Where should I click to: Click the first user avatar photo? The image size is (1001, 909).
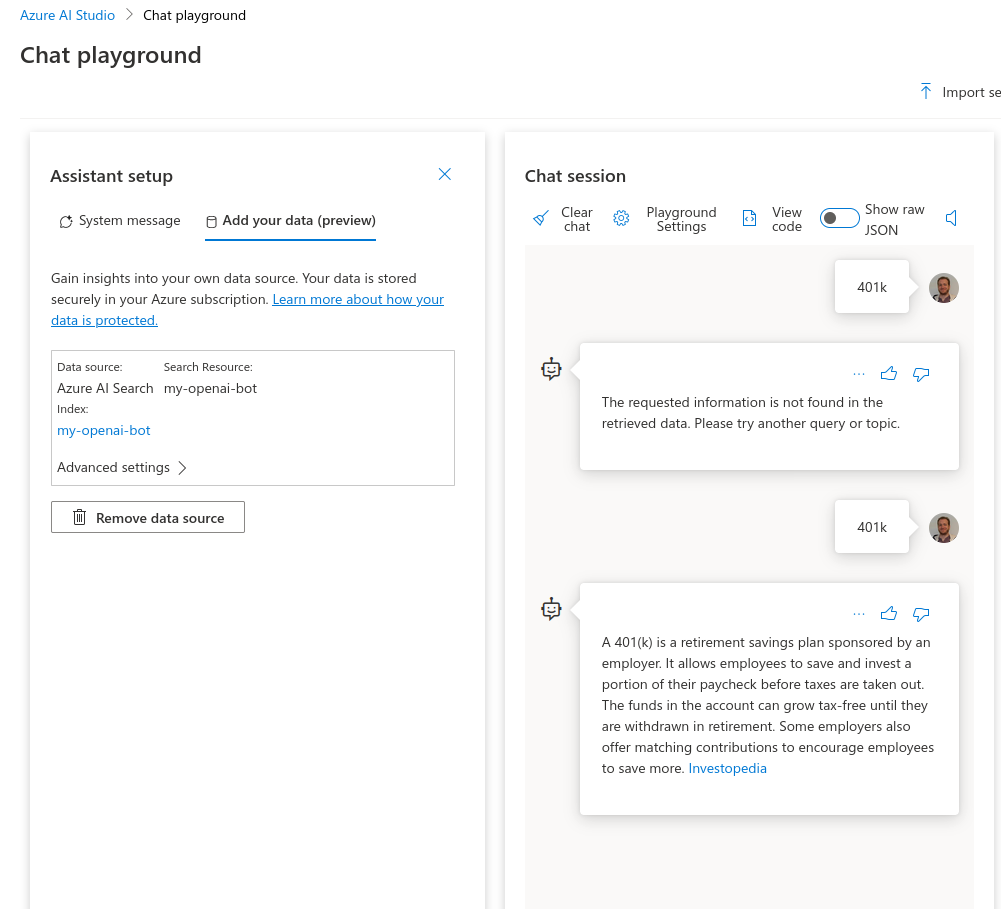click(x=944, y=288)
